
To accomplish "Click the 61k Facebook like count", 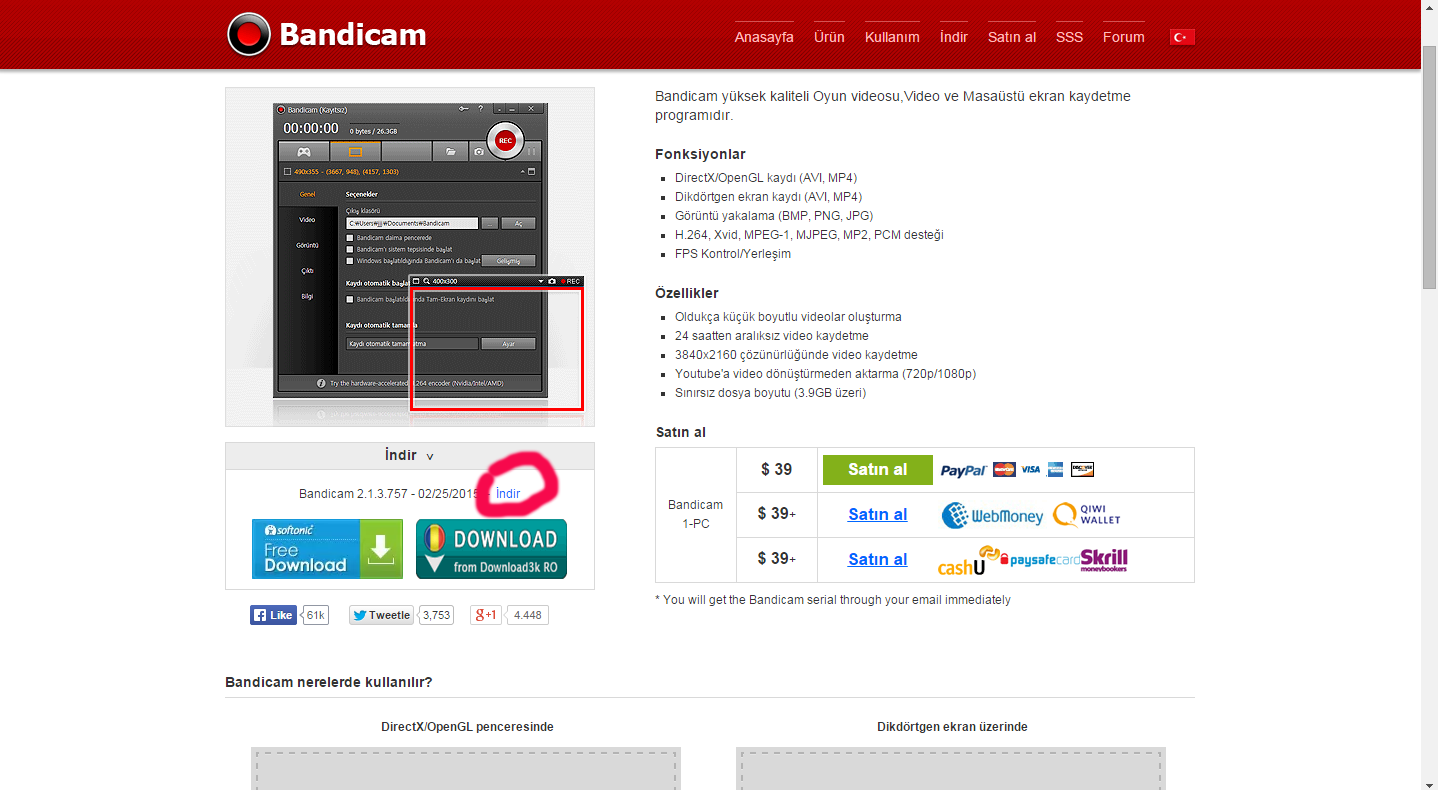I will (316, 615).
